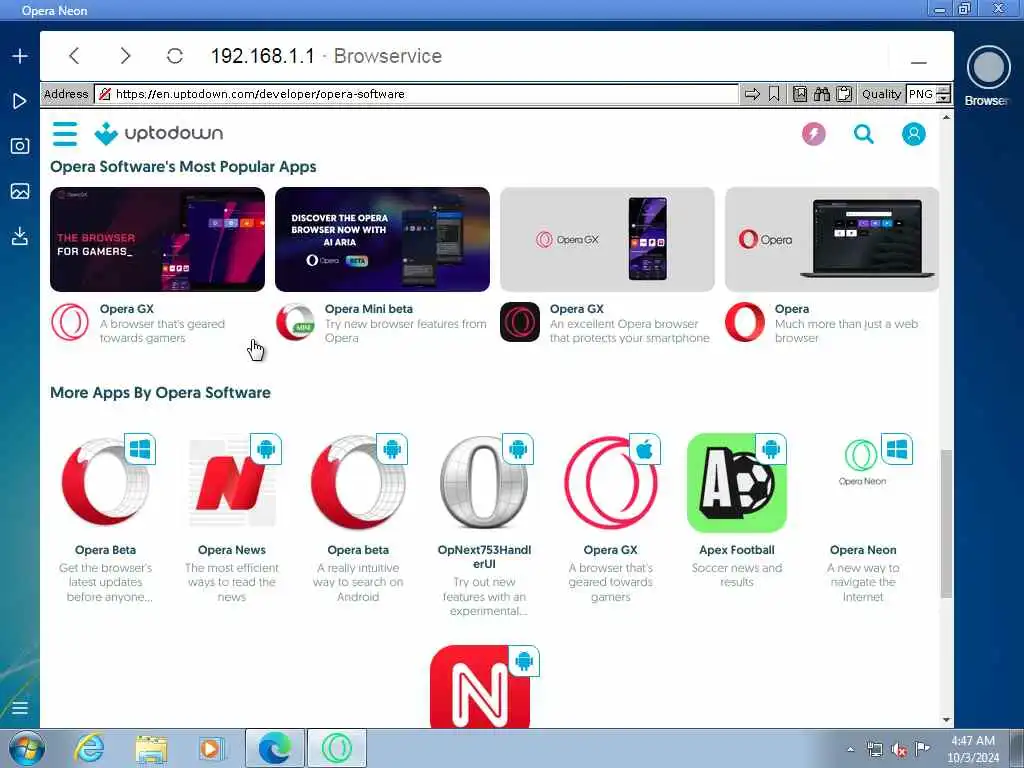Open Opera laptop banner image
The image size is (1024, 768).
pyautogui.click(x=832, y=239)
